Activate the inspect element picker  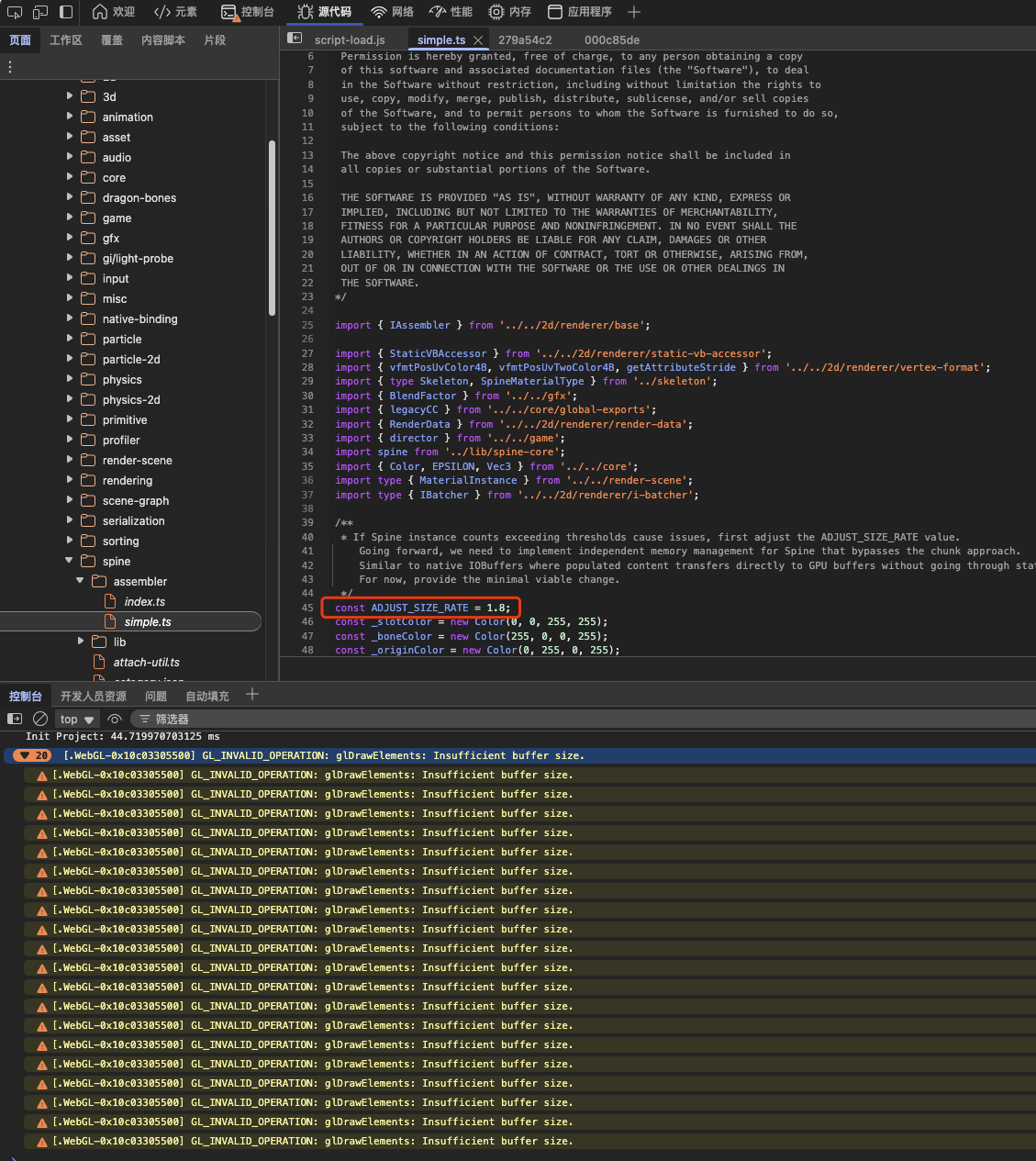tap(15, 12)
